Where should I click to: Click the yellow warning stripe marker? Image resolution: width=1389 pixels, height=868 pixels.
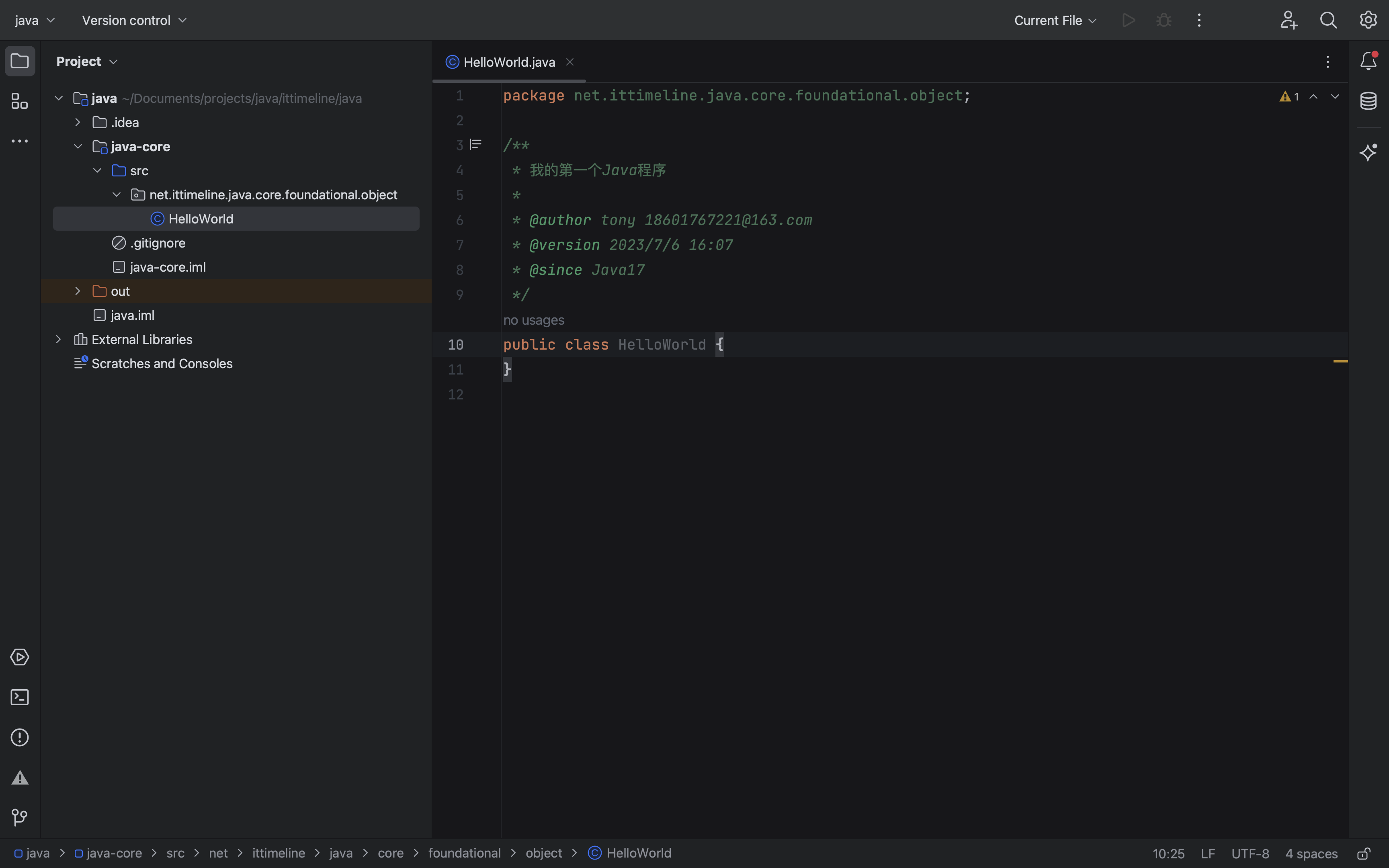tap(1340, 361)
